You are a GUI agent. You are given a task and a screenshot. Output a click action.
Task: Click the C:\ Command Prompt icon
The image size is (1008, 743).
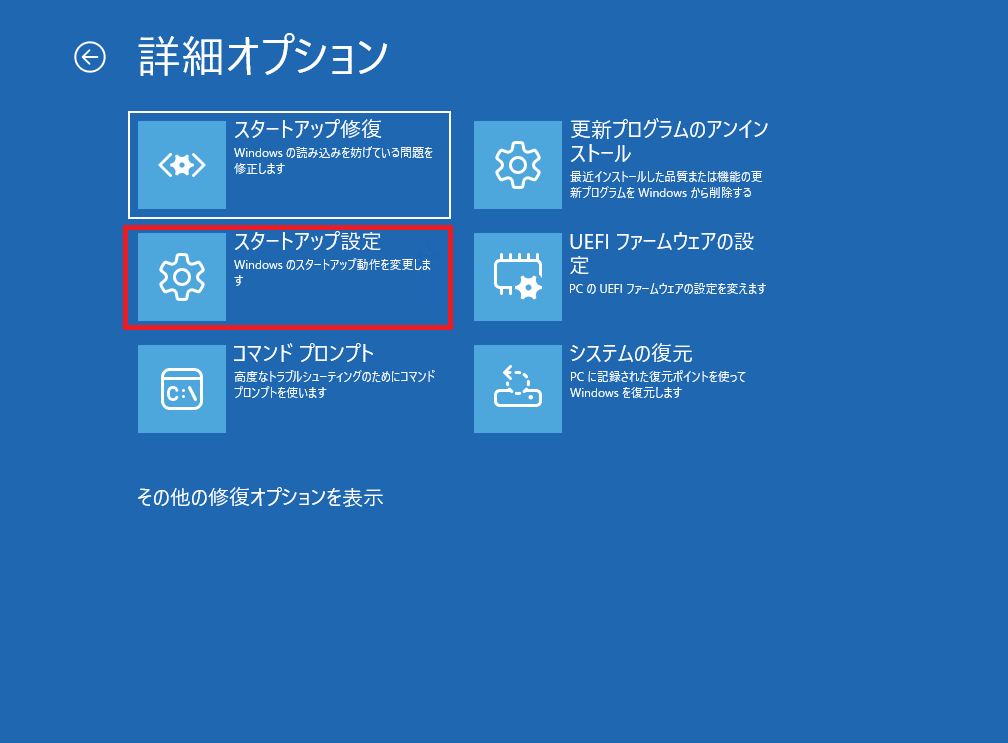(x=182, y=389)
